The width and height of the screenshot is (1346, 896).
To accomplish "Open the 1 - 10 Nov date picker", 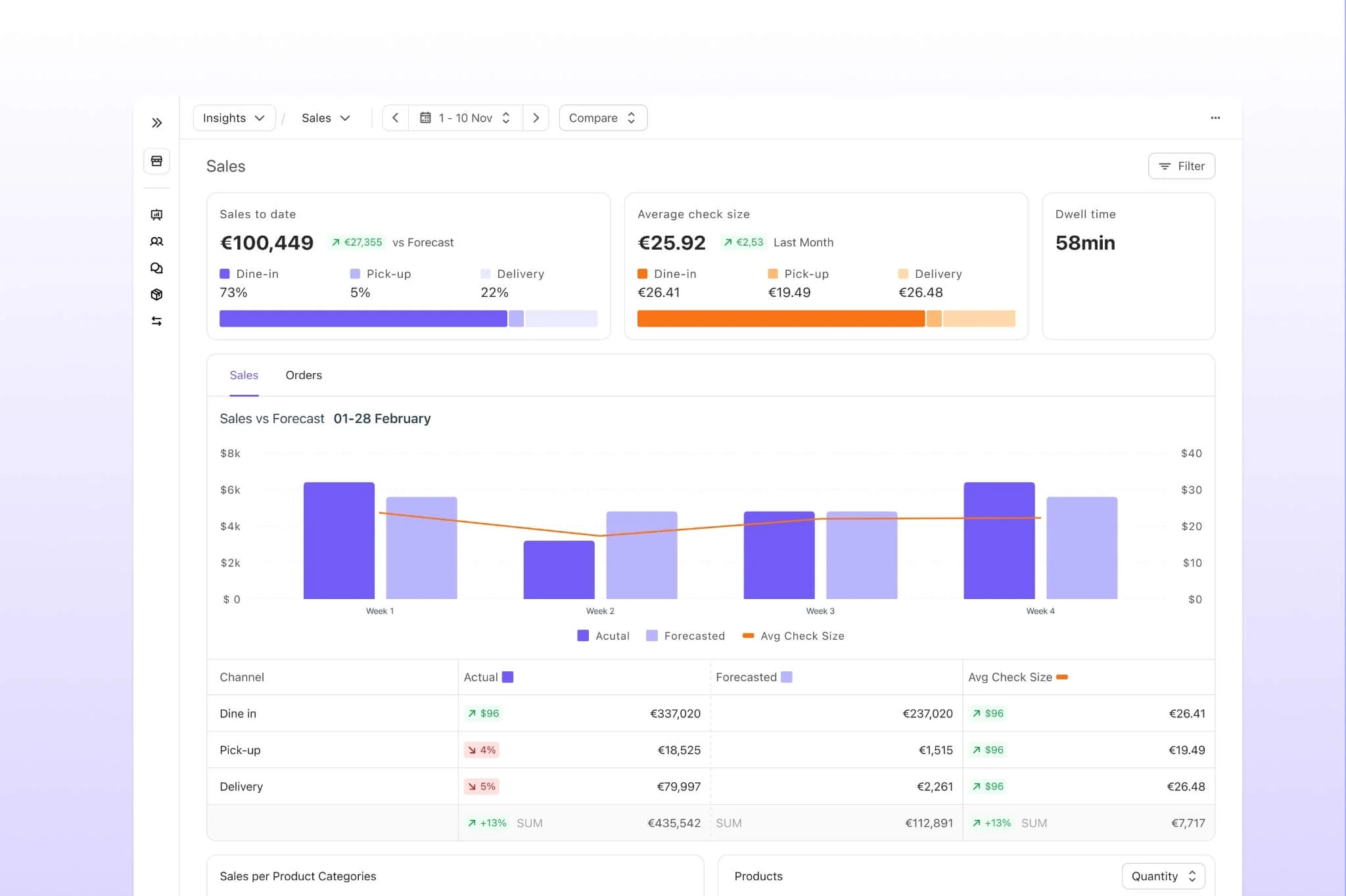I will point(465,118).
